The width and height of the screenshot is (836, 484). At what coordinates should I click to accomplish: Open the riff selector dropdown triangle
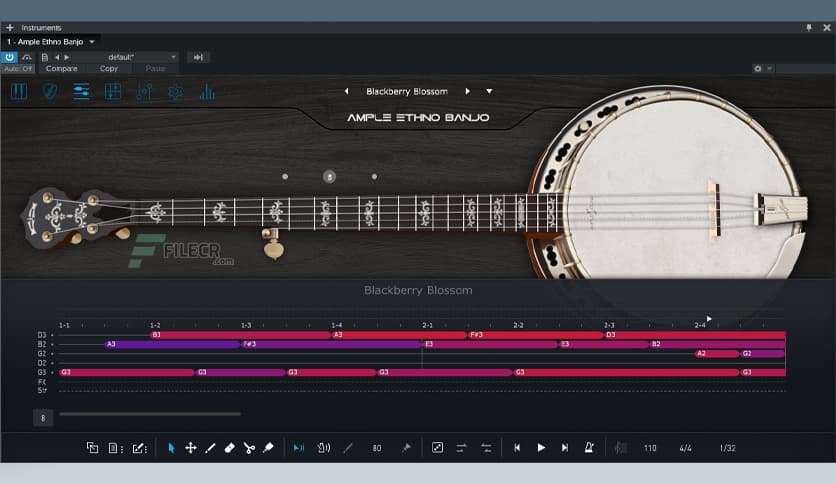pyautogui.click(x=489, y=91)
